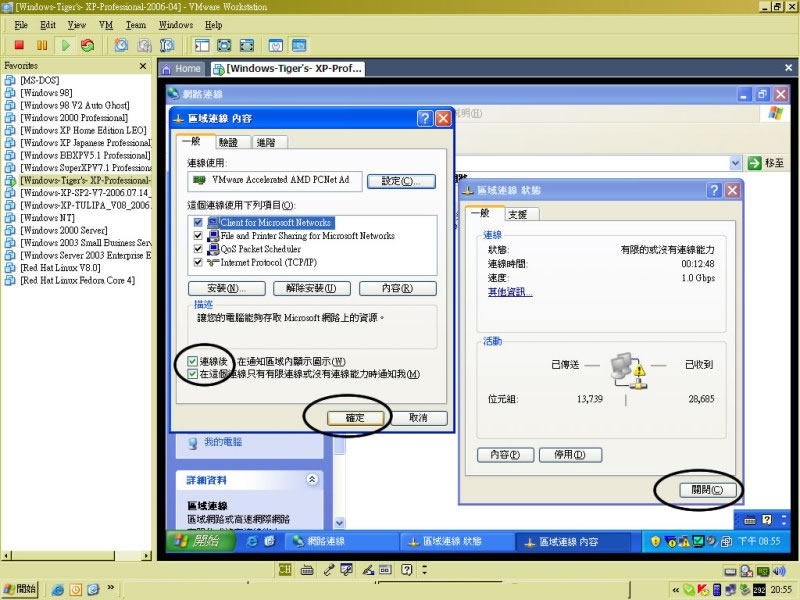
Task: Click the security shield icon in guest tray
Action: tap(656, 541)
